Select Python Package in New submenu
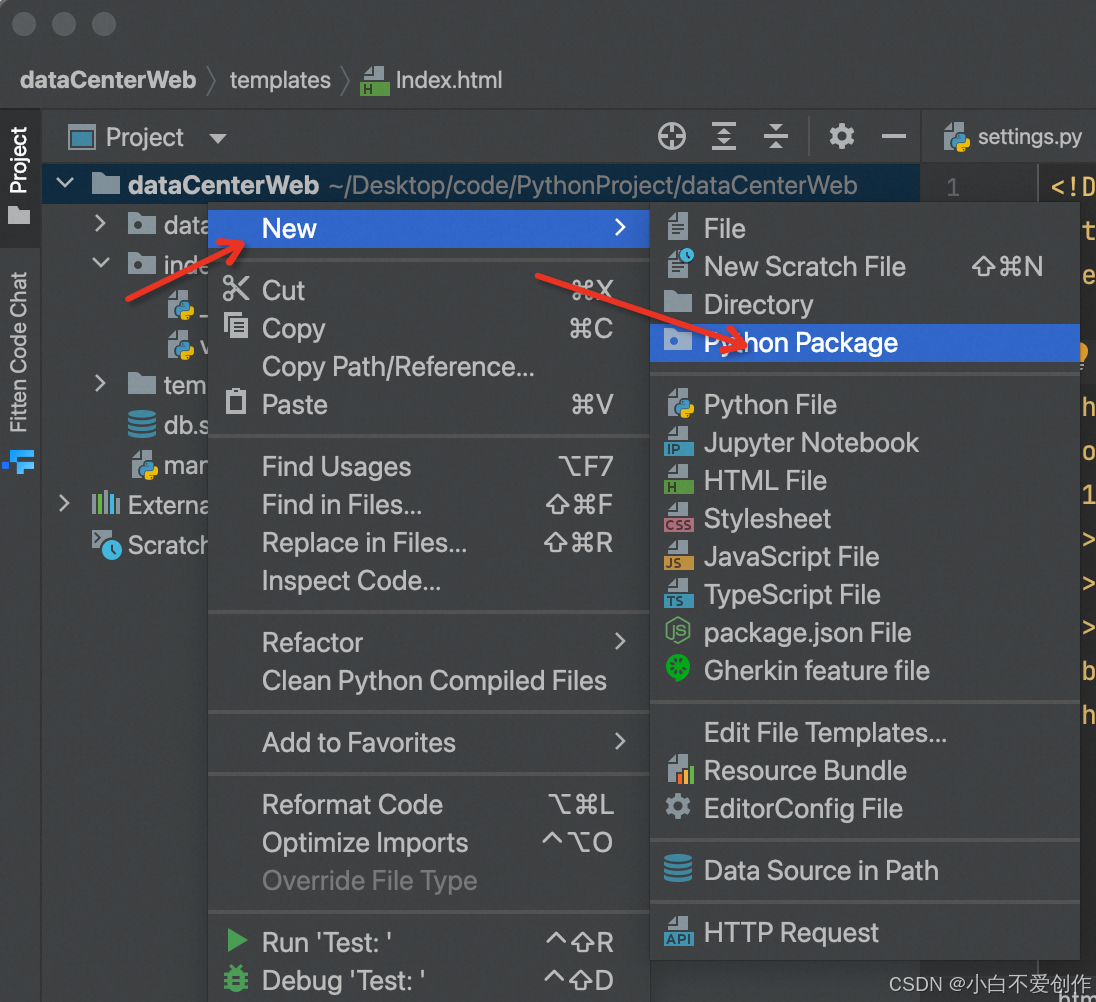The height and width of the screenshot is (1002, 1096). [x=865, y=342]
